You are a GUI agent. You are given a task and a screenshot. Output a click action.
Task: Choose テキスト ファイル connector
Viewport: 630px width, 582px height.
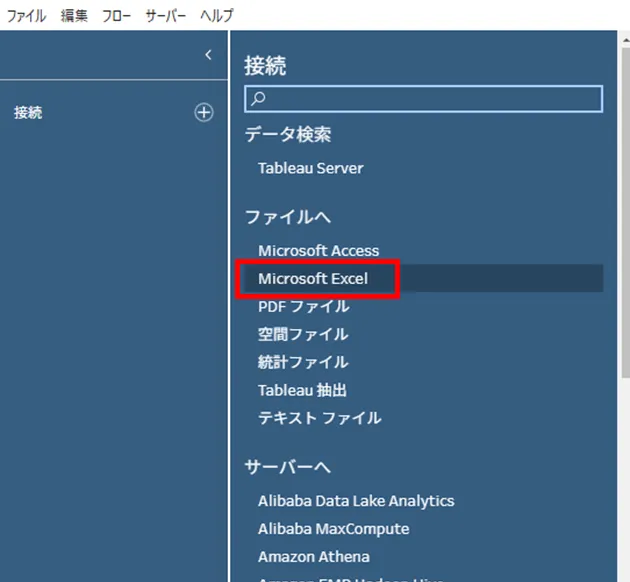click(x=319, y=418)
